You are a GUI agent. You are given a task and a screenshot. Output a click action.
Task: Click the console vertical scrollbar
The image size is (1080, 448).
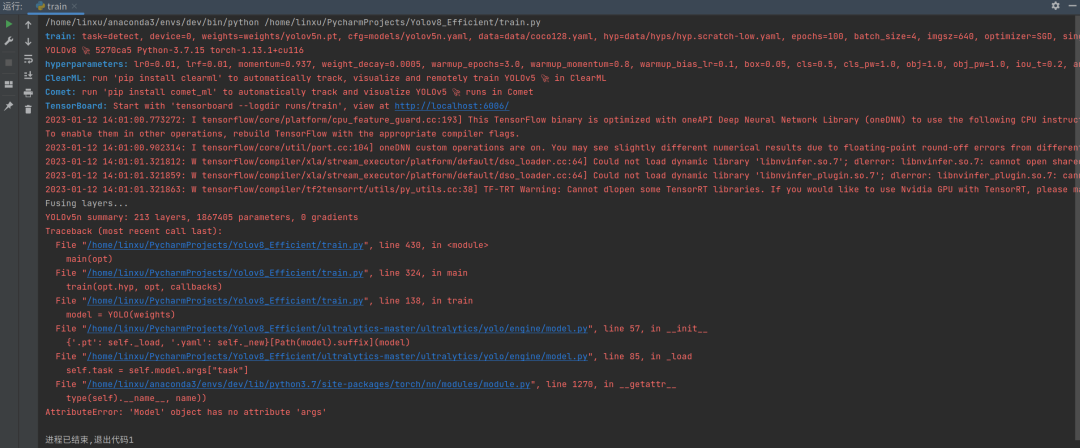click(1076, 200)
